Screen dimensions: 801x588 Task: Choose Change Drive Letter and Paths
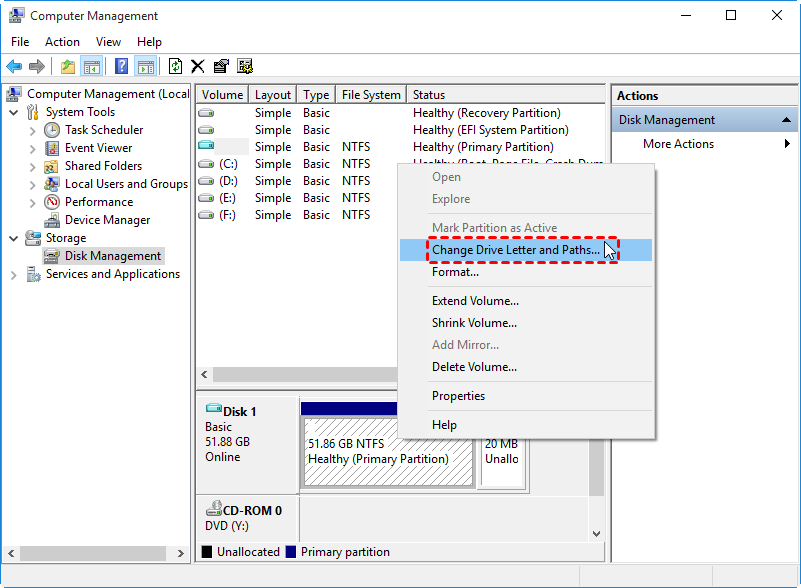tap(516, 250)
